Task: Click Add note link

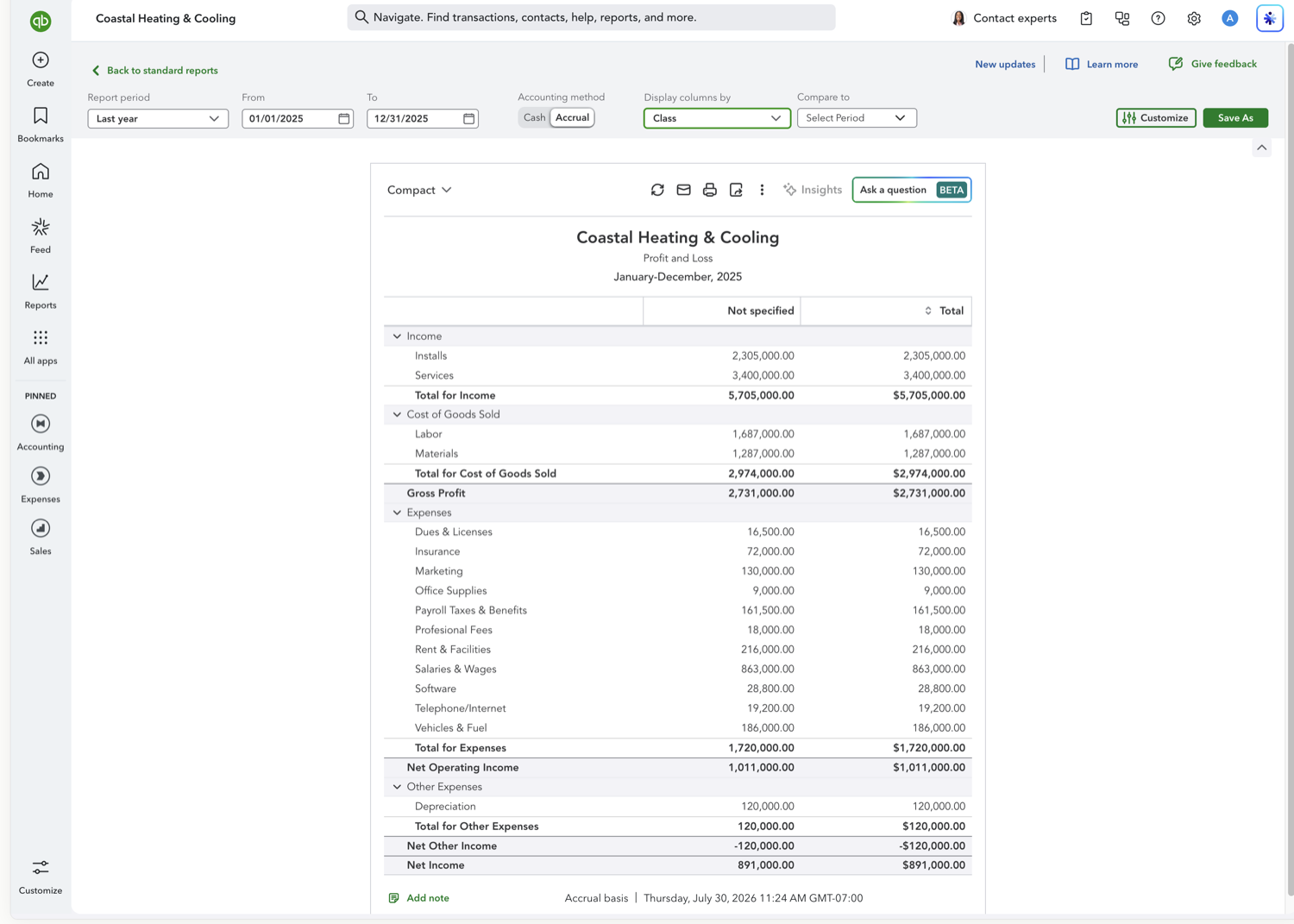Action: point(419,898)
